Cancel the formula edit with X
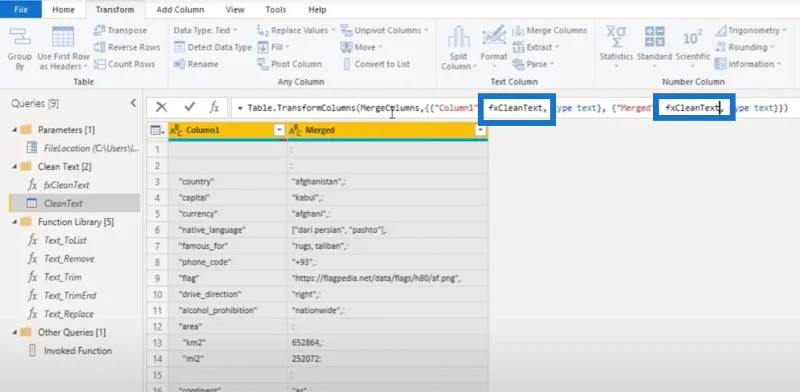 (161, 107)
